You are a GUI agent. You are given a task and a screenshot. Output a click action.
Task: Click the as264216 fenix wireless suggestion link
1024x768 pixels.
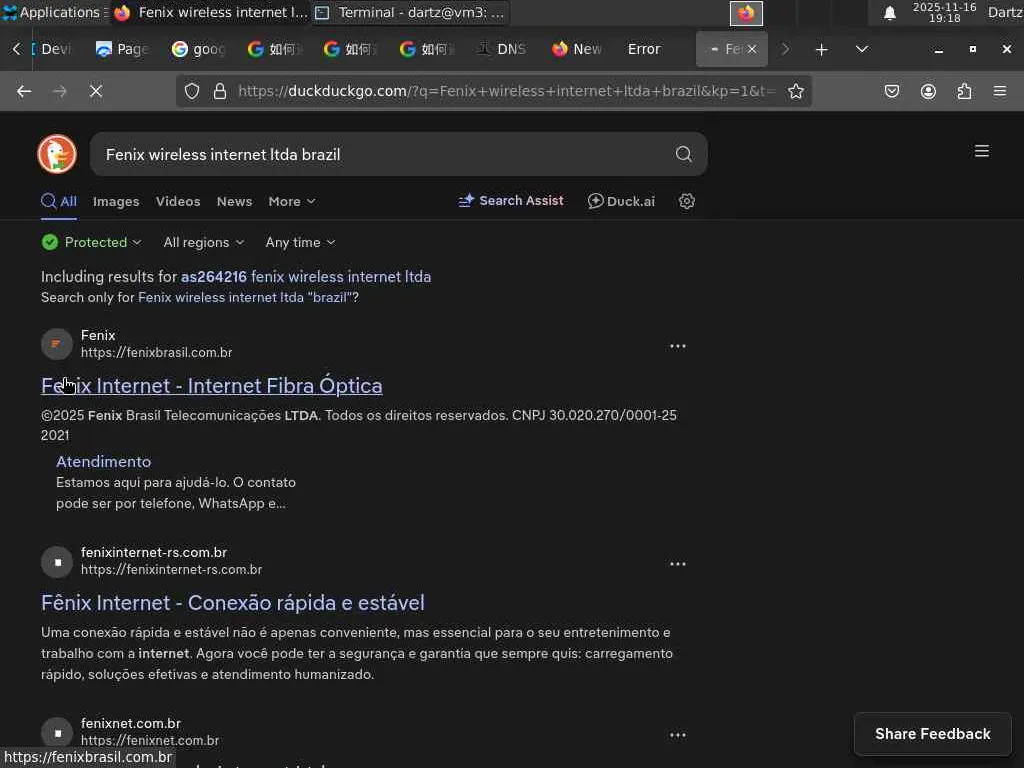click(x=306, y=277)
